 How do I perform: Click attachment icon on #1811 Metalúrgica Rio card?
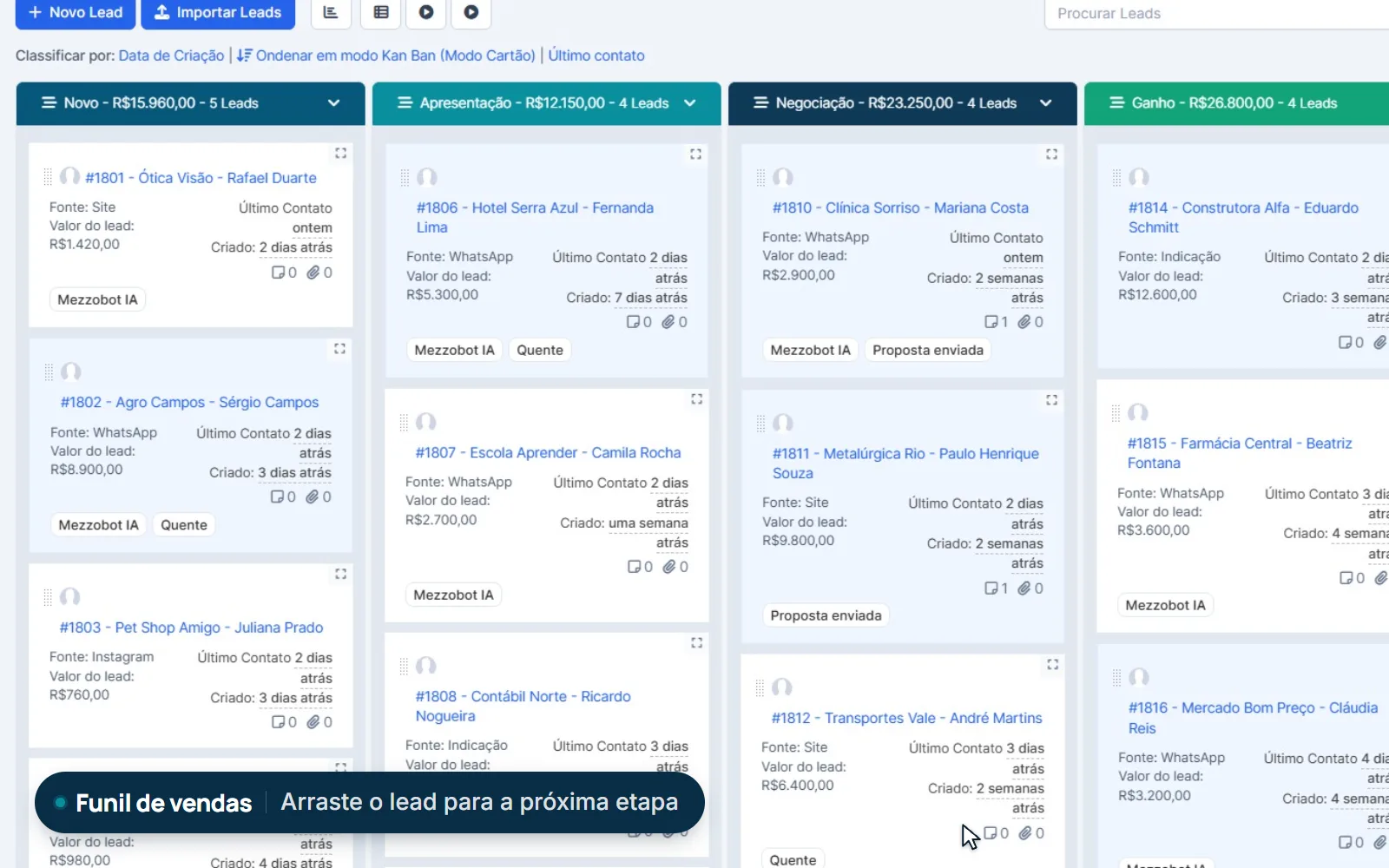pos(1024,589)
